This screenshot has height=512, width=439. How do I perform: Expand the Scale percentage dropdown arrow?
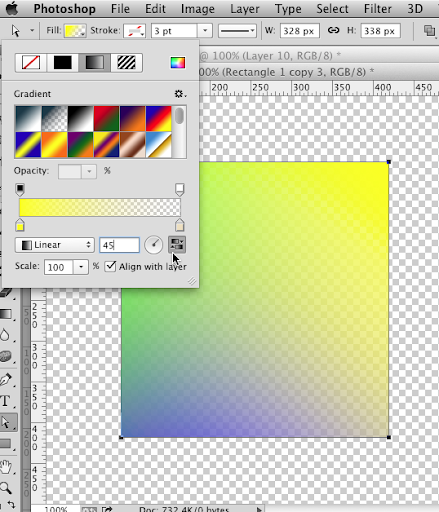click(81, 267)
